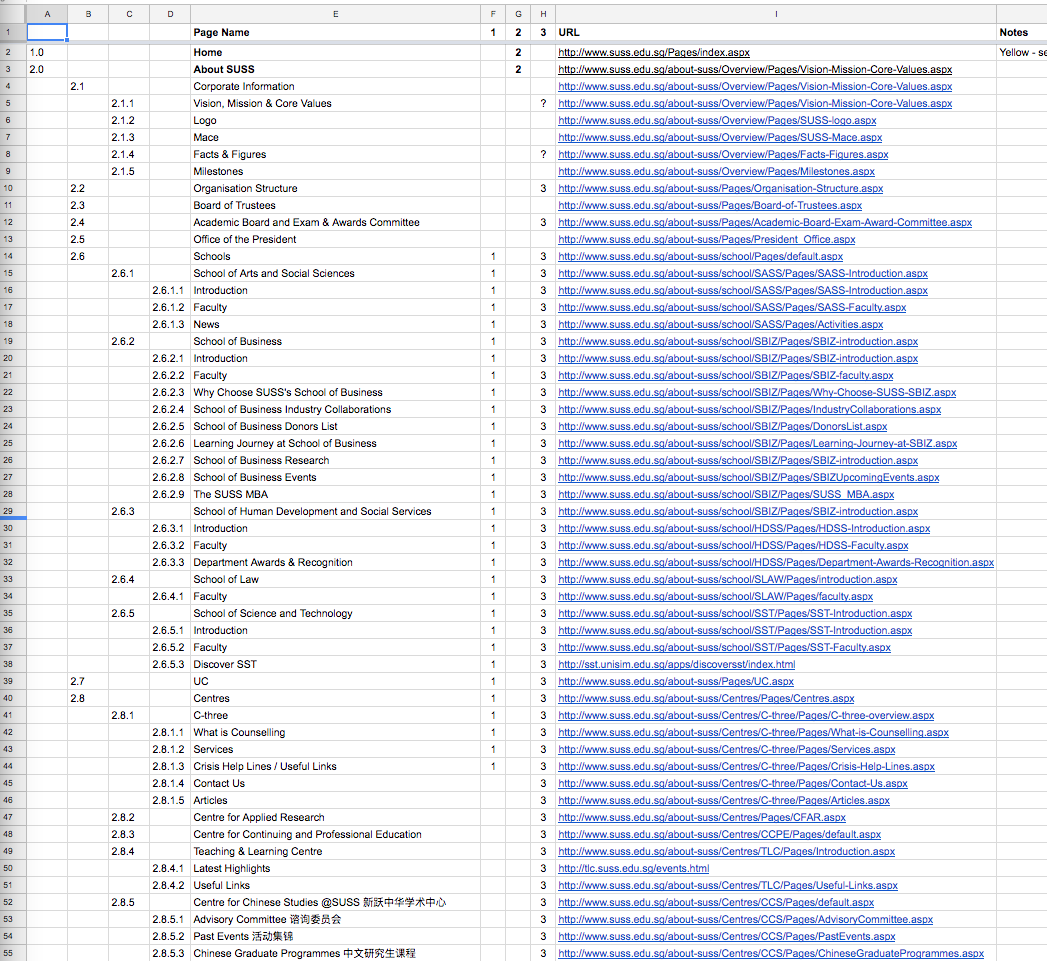
Task: Open the ChineseGraduateProgrammes.aspx link
Action: coord(771,953)
